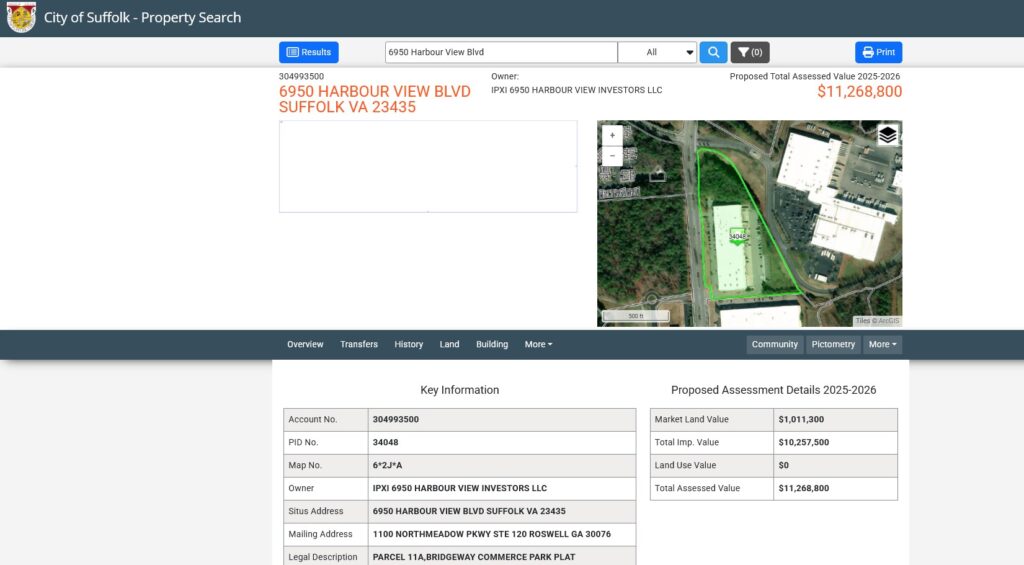Open the filter (0) button

pos(750,52)
